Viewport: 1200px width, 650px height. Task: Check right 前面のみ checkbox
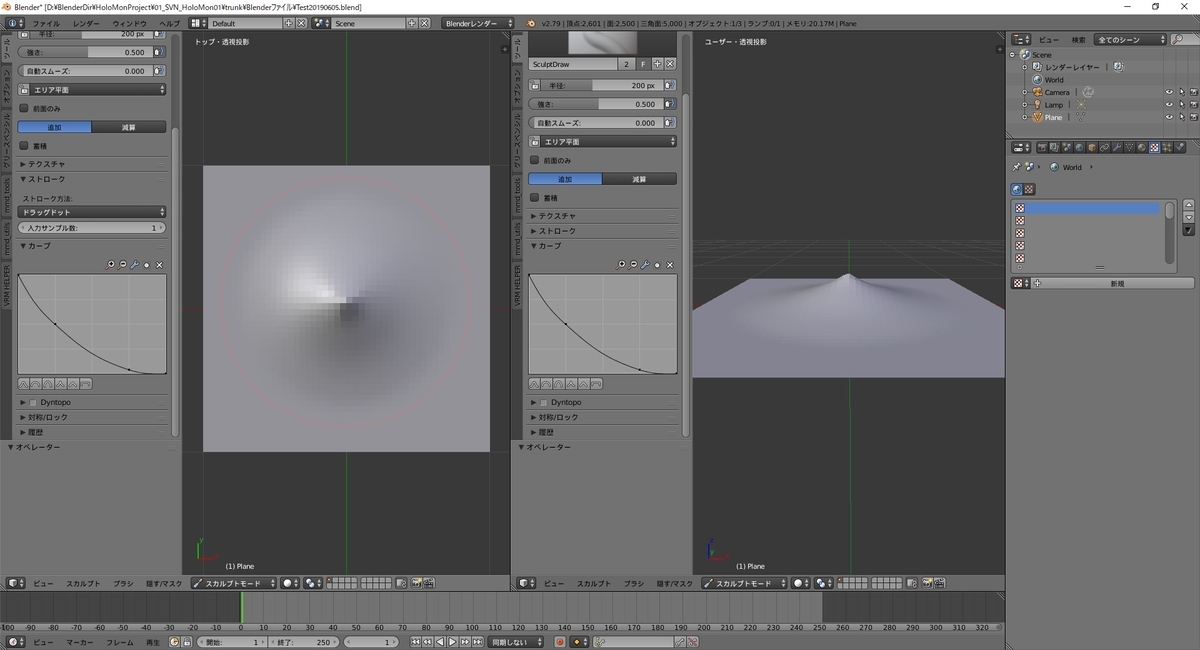535,160
